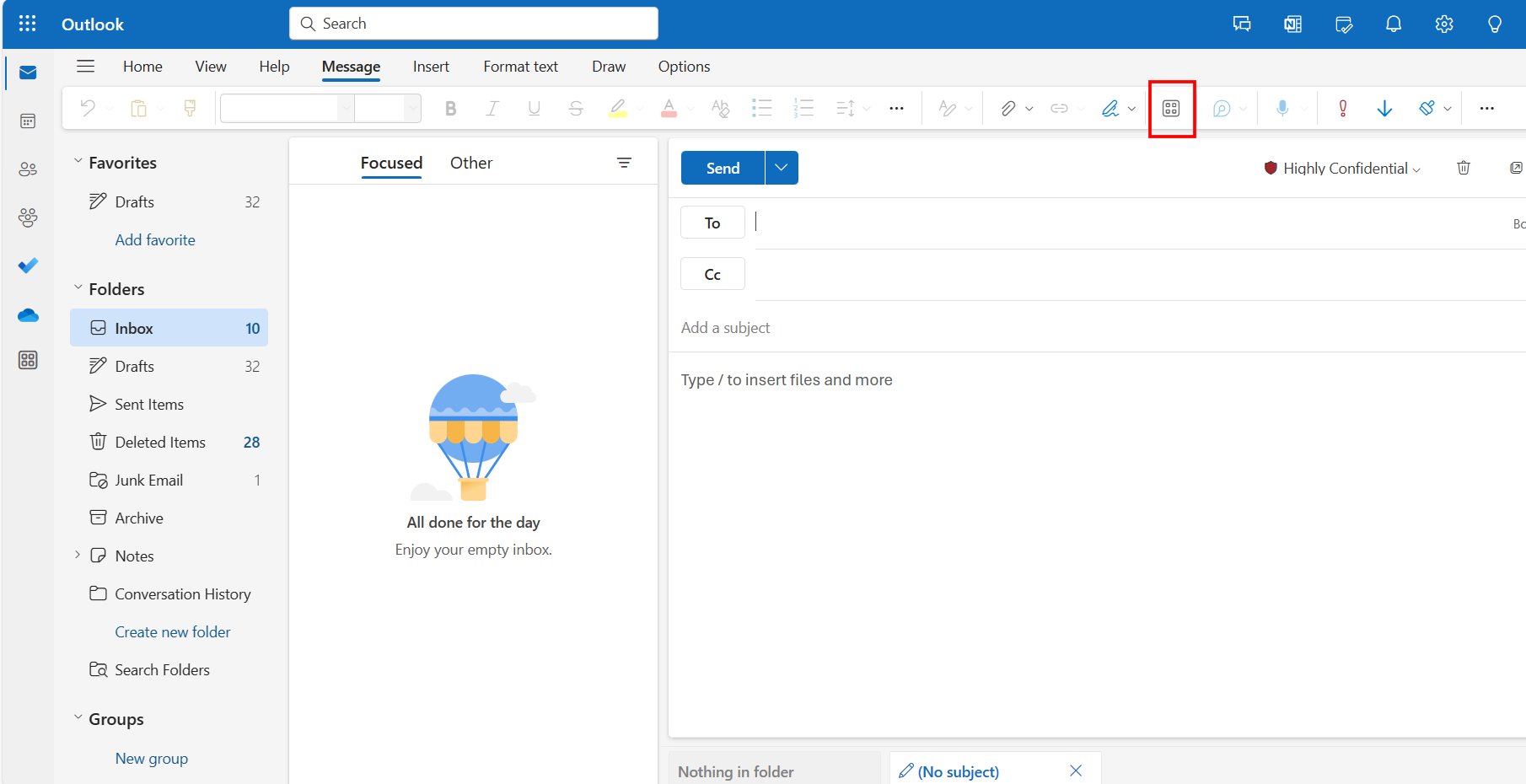Toggle Underline formatting
Viewport: 1526px width, 784px height.
534,108
